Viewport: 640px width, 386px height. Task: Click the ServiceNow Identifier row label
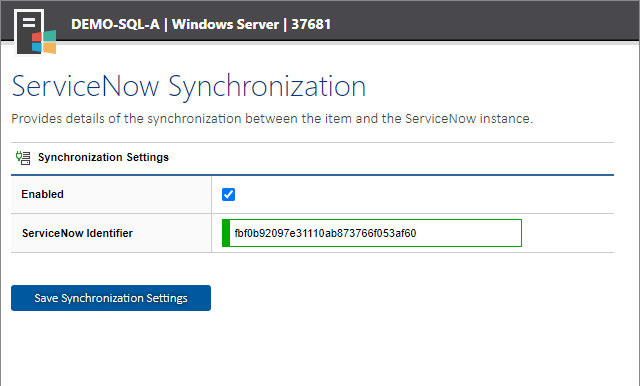[x=78, y=233]
